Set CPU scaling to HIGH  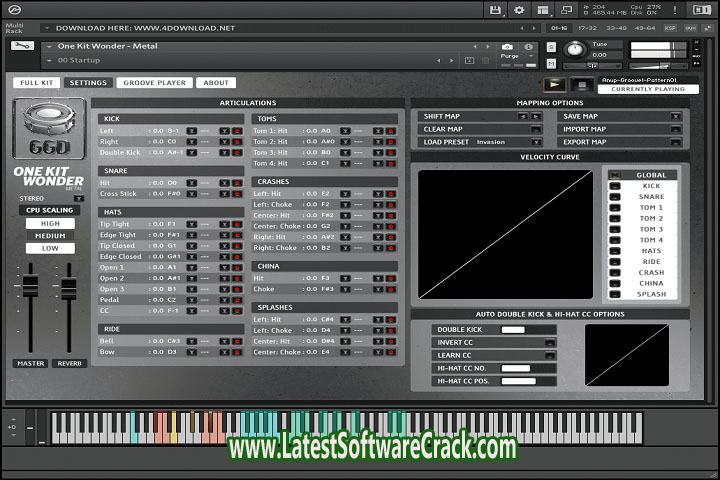pyautogui.click(x=50, y=223)
